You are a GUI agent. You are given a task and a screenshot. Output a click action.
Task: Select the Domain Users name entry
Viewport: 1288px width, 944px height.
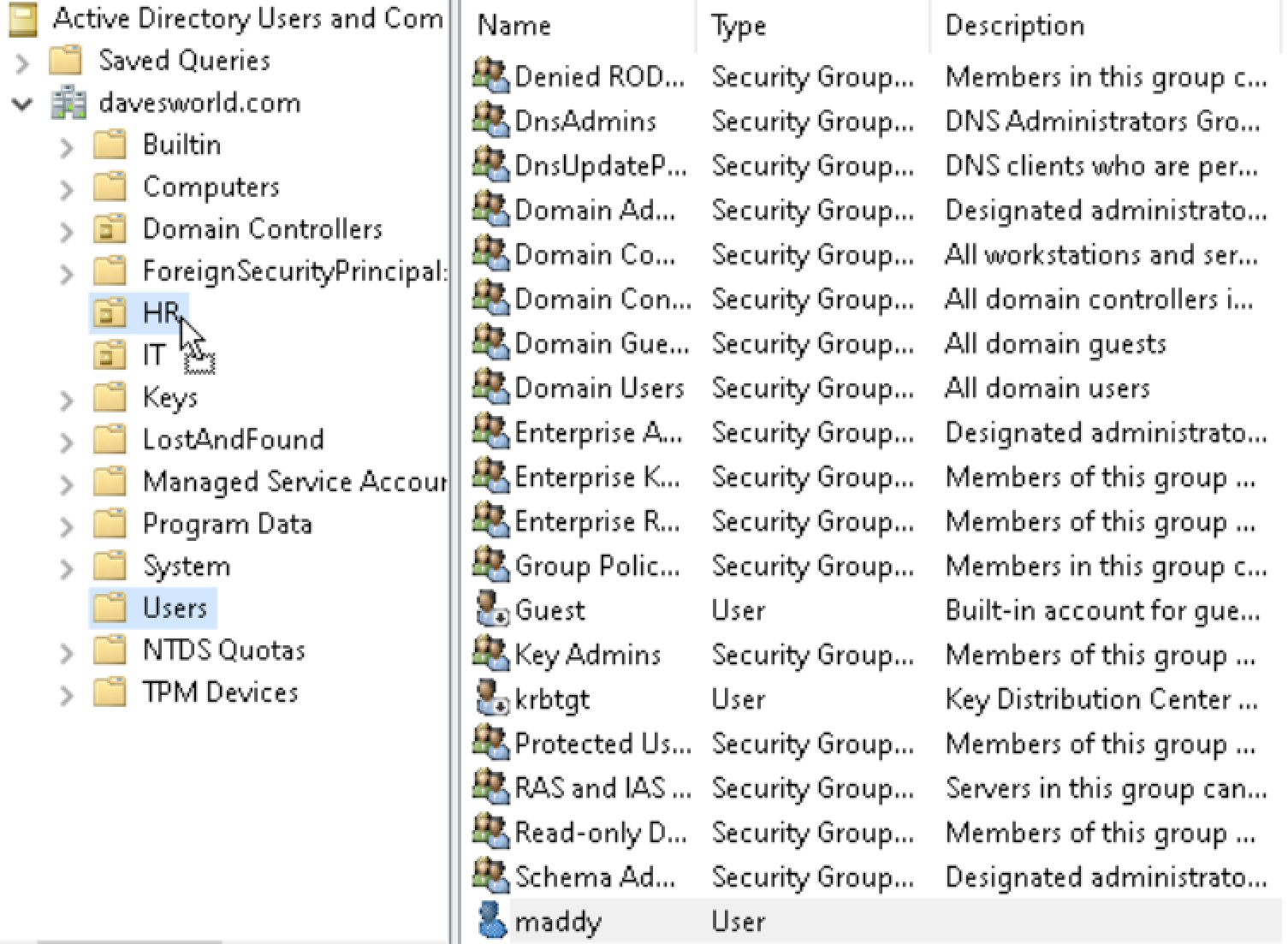point(599,389)
